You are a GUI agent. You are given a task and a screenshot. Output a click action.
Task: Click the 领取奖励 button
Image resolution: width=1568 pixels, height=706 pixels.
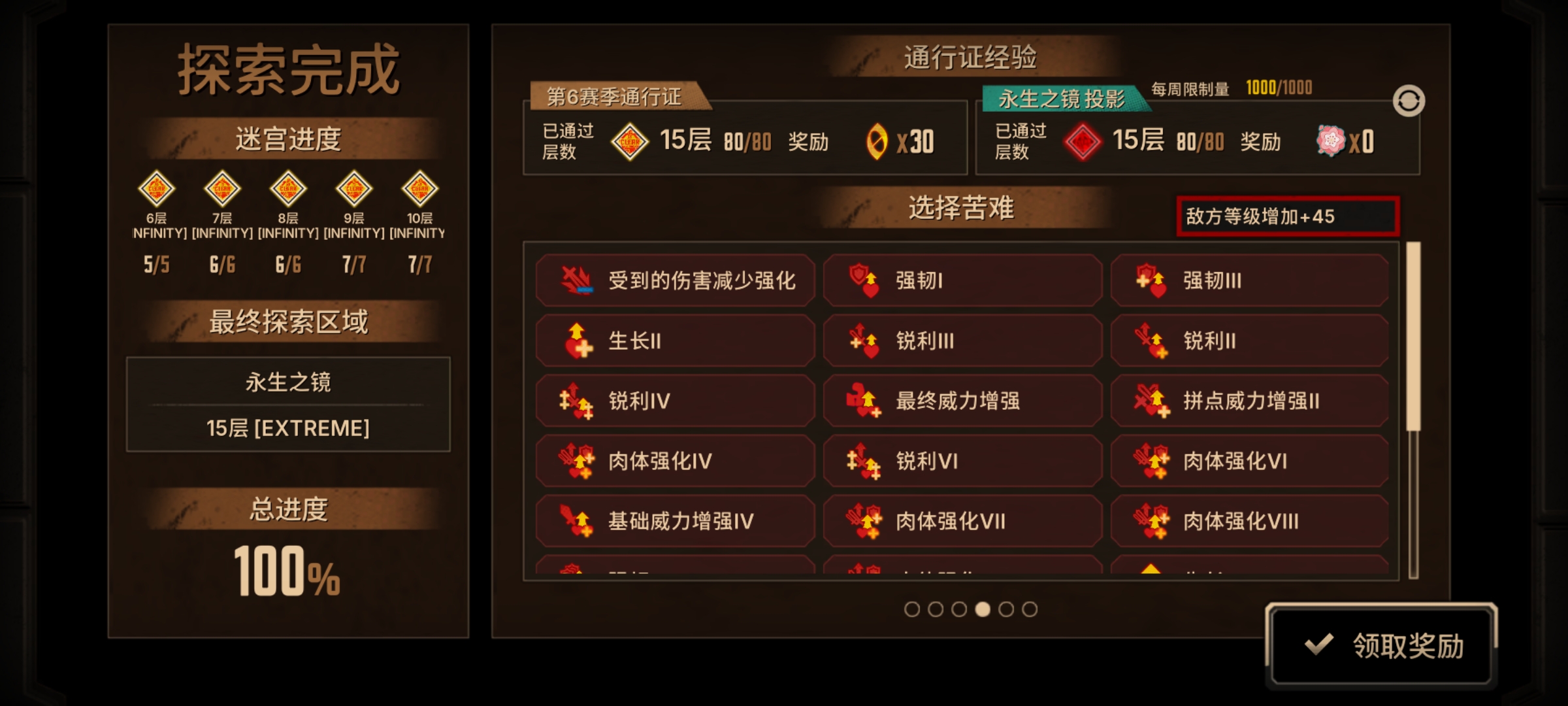(x=1382, y=645)
